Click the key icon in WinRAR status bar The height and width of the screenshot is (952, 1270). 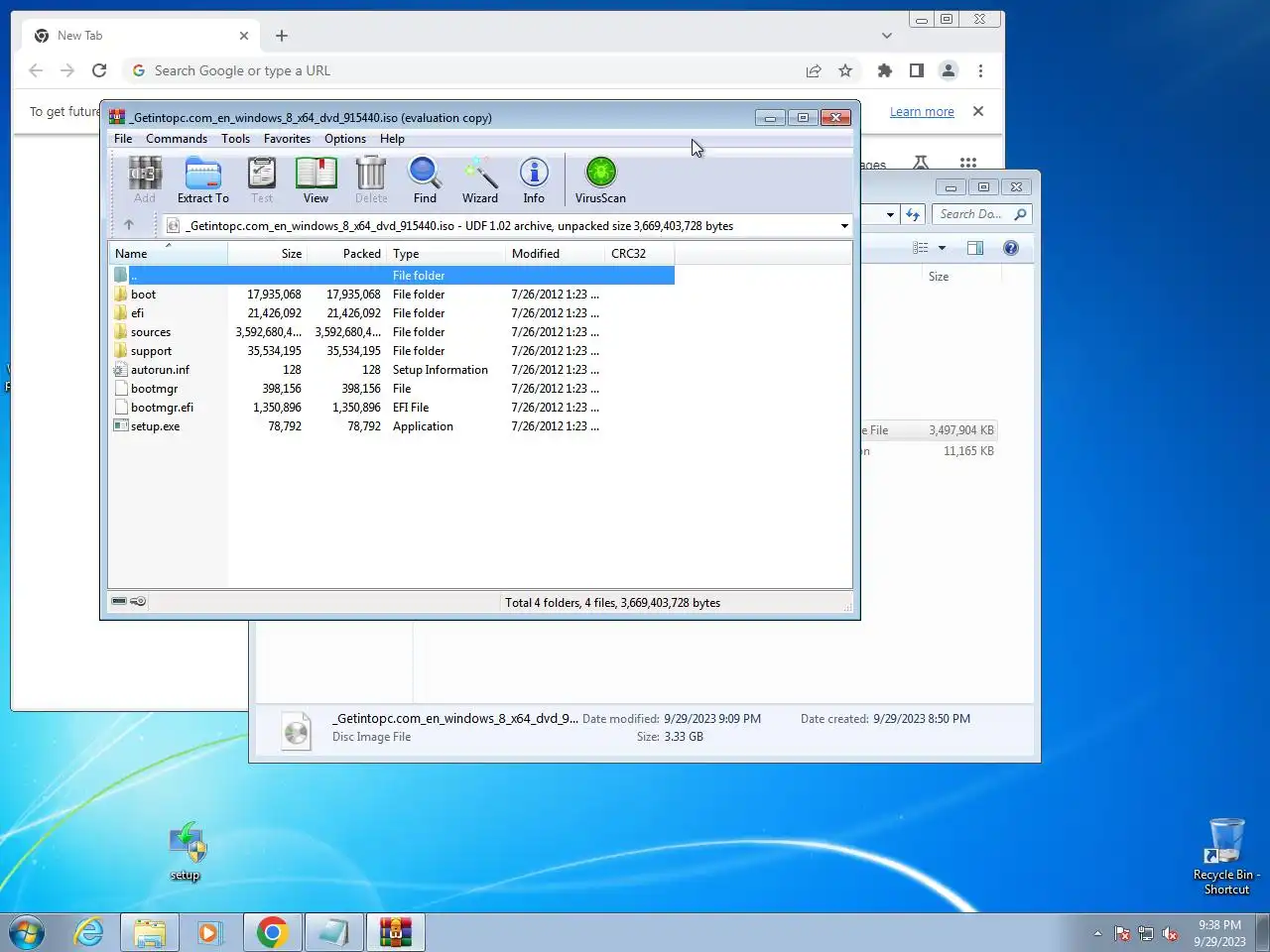point(138,601)
